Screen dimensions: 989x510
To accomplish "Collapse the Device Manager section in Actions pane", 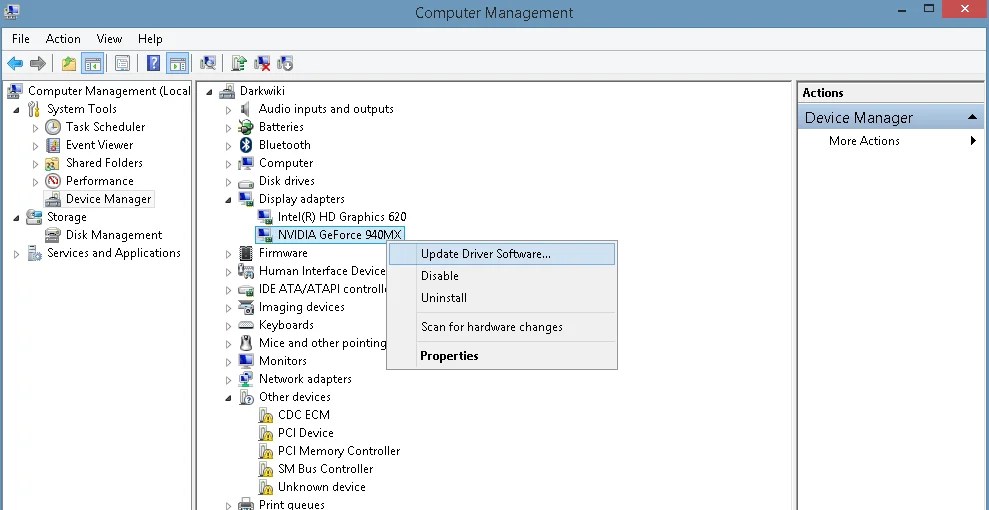I will [972, 117].
